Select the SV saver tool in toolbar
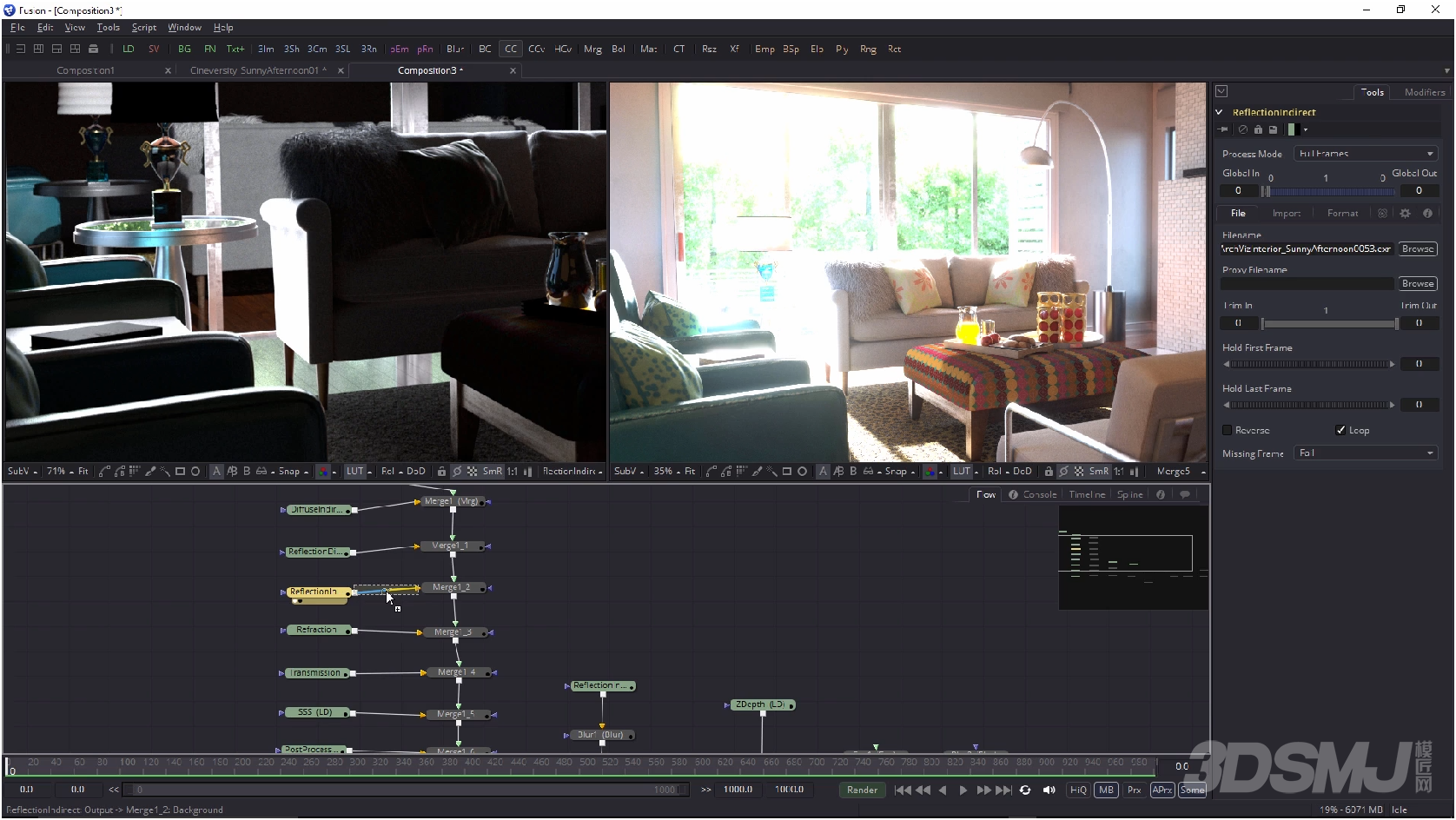 click(154, 50)
